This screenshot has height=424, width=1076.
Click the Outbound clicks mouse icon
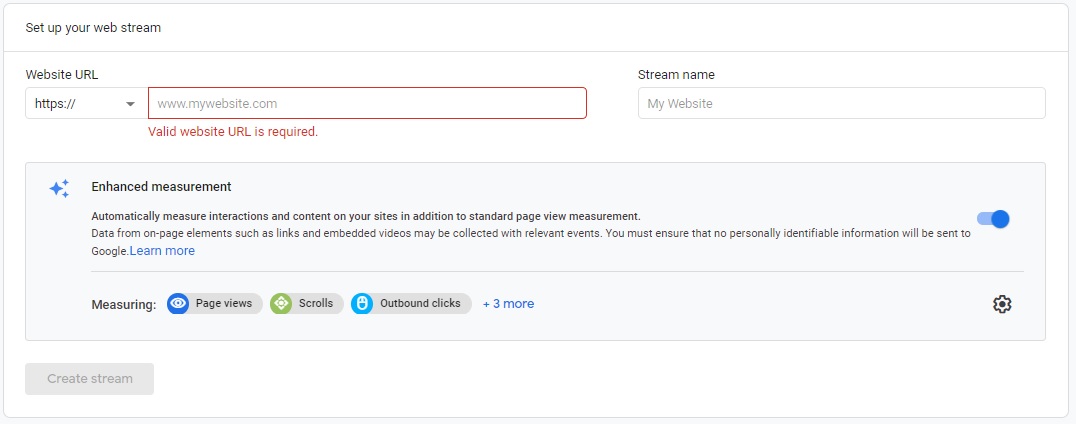click(362, 304)
